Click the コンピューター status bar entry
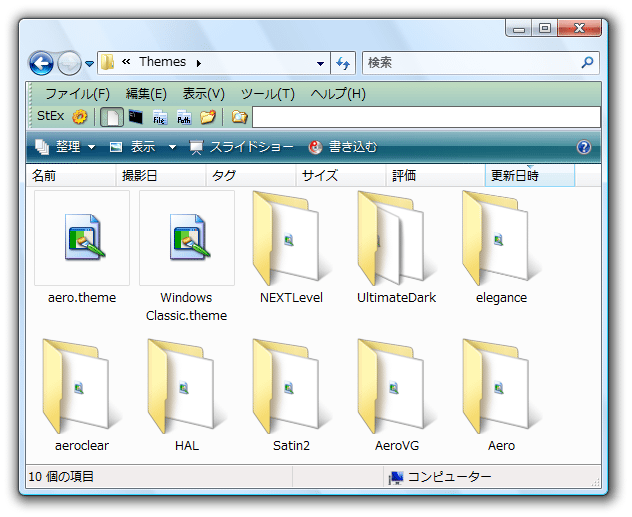The image size is (632, 517). point(440,477)
